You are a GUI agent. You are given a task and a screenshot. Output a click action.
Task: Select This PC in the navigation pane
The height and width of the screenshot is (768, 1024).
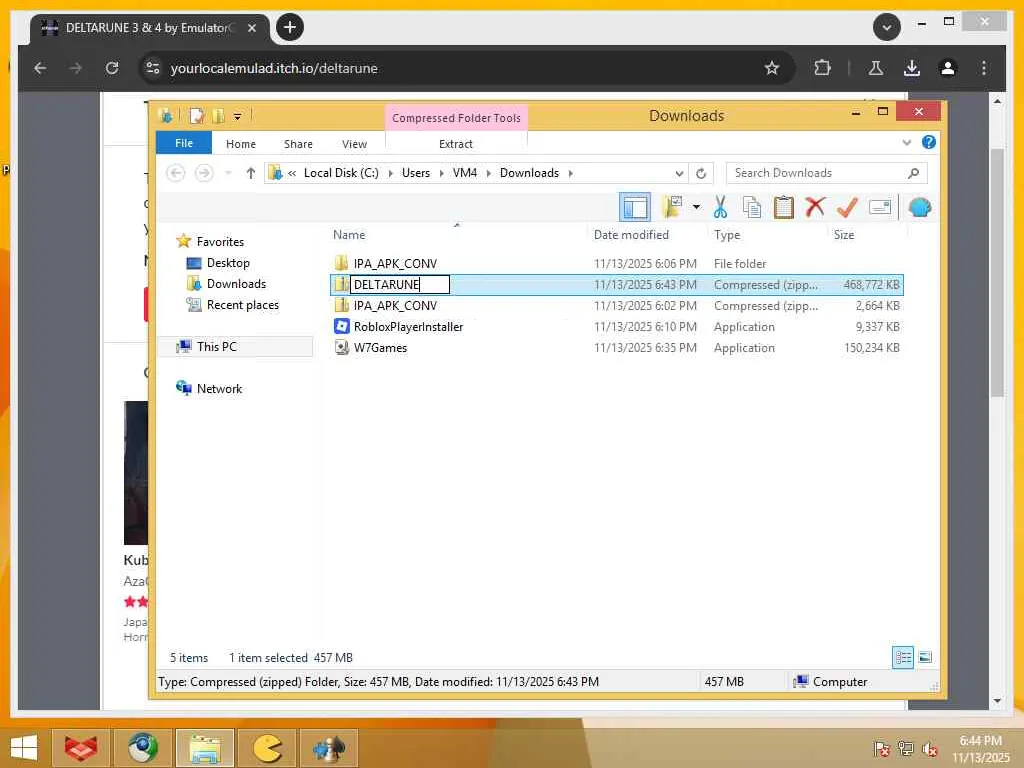click(216, 346)
